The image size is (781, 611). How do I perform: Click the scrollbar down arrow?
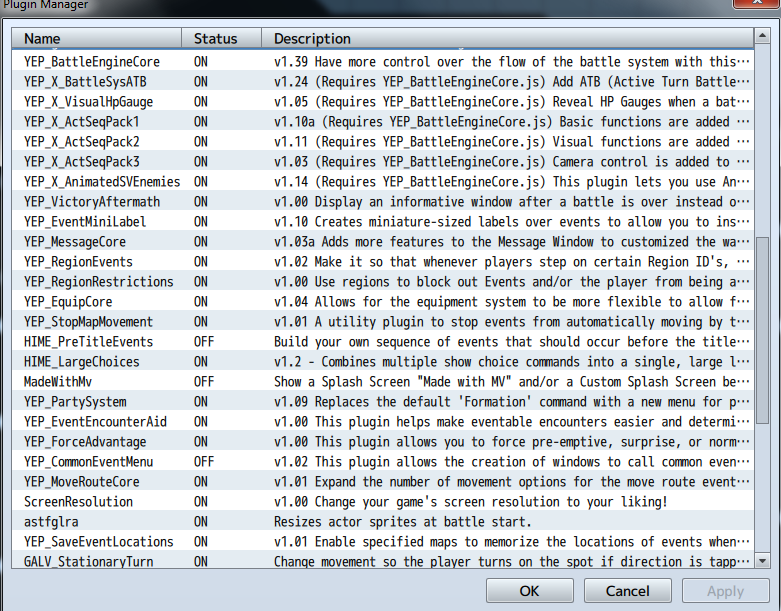click(762, 561)
